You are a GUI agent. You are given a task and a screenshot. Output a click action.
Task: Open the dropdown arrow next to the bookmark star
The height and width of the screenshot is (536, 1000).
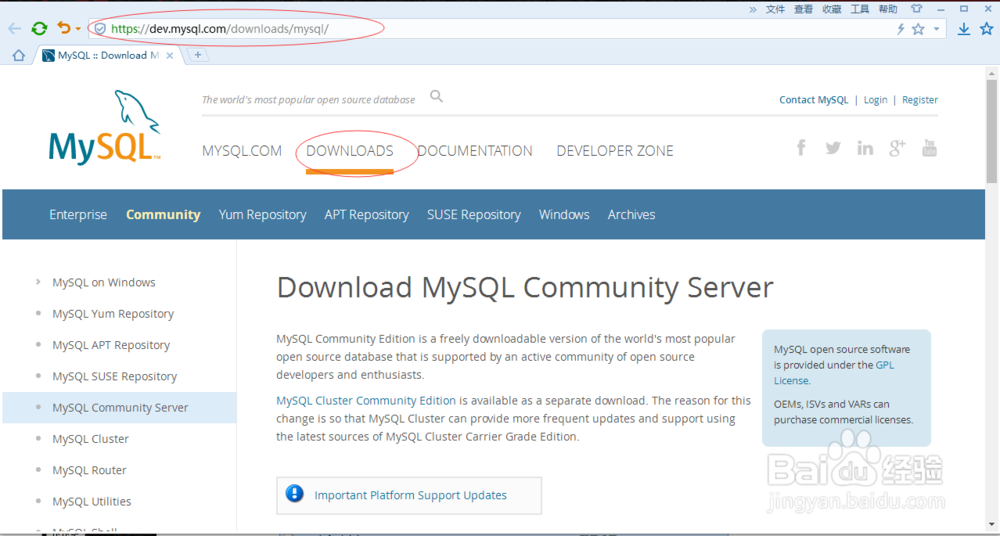tap(936, 29)
